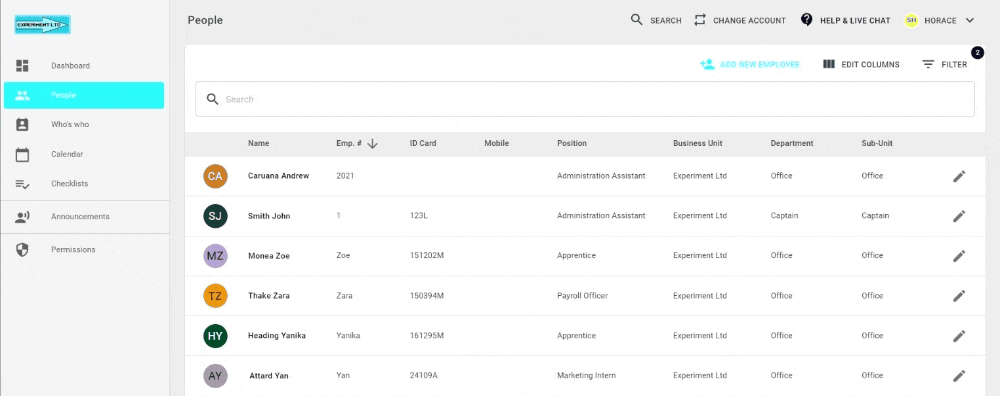Sort by the Name column header

pyautogui.click(x=258, y=143)
